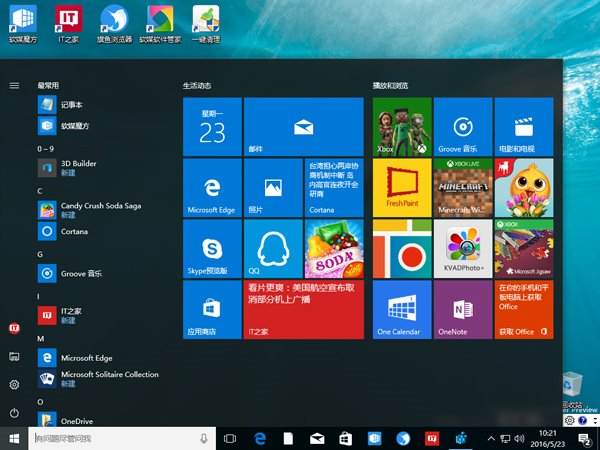The image size is (600, 450).
Task: Click the network icon in system tray
Action: pyautogui.click(x=505, y=439)
